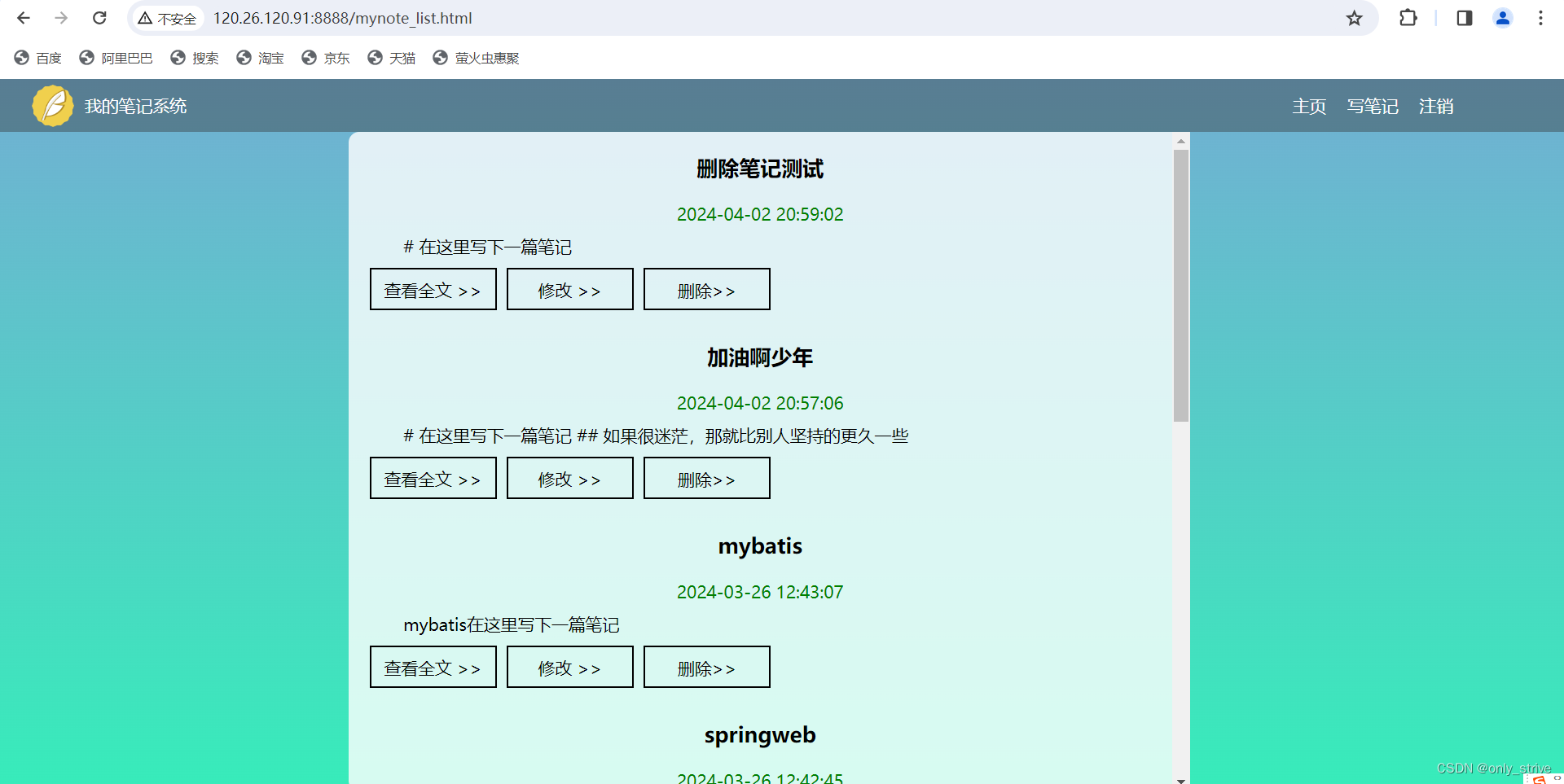Open the browser profile avatar
The image size is (1564, 784).
pos(1503,18)
